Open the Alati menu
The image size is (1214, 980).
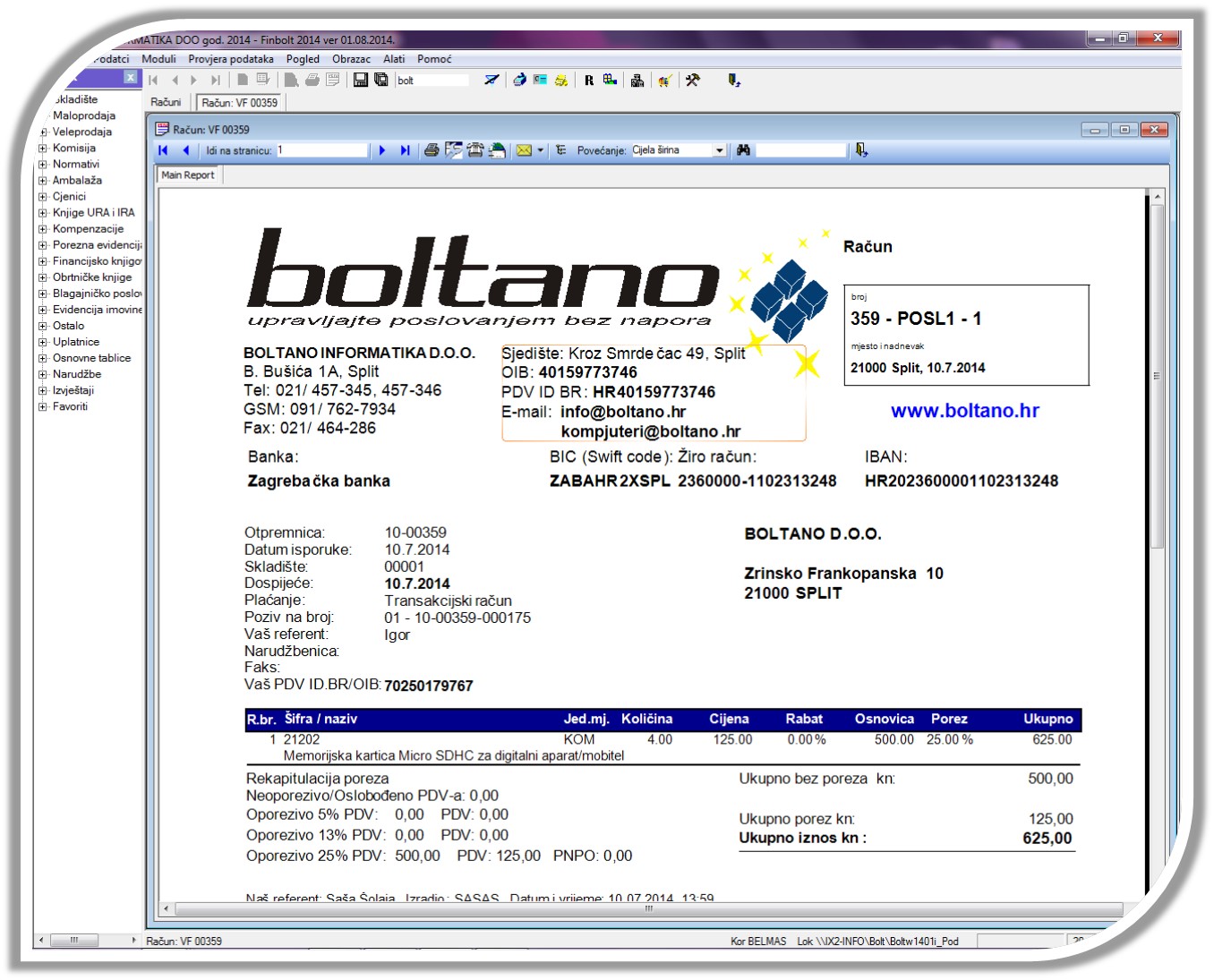pyautogui.click(x=394, y=59)
